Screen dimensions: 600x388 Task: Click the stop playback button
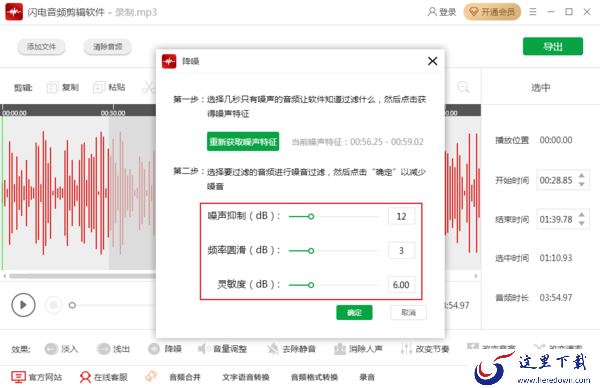54,305
